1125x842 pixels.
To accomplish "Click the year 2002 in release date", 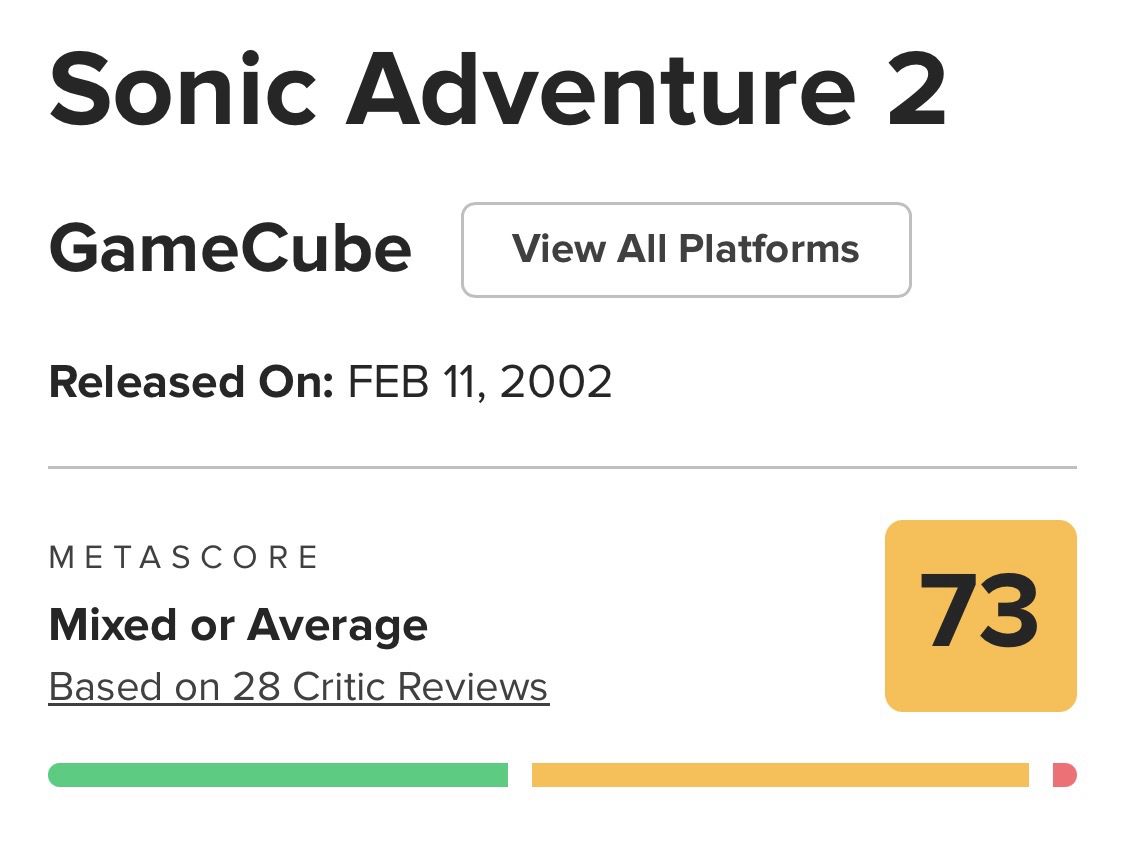I will pyautogui.click(x=556, y=382).
